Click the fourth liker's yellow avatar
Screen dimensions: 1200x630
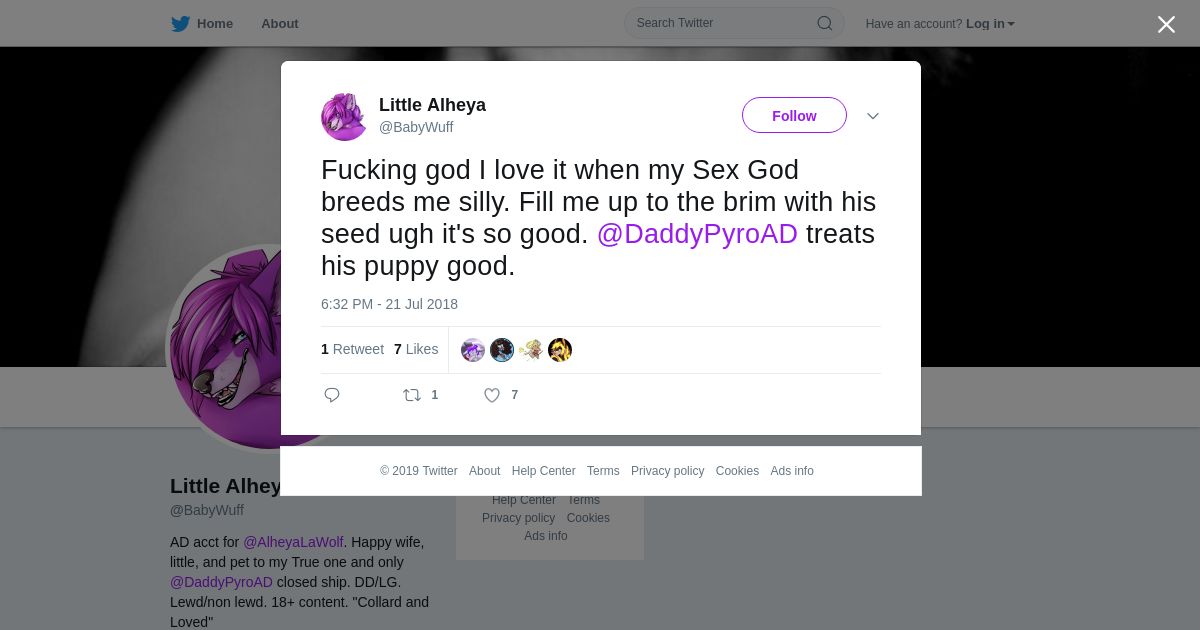tap(560, 350)
